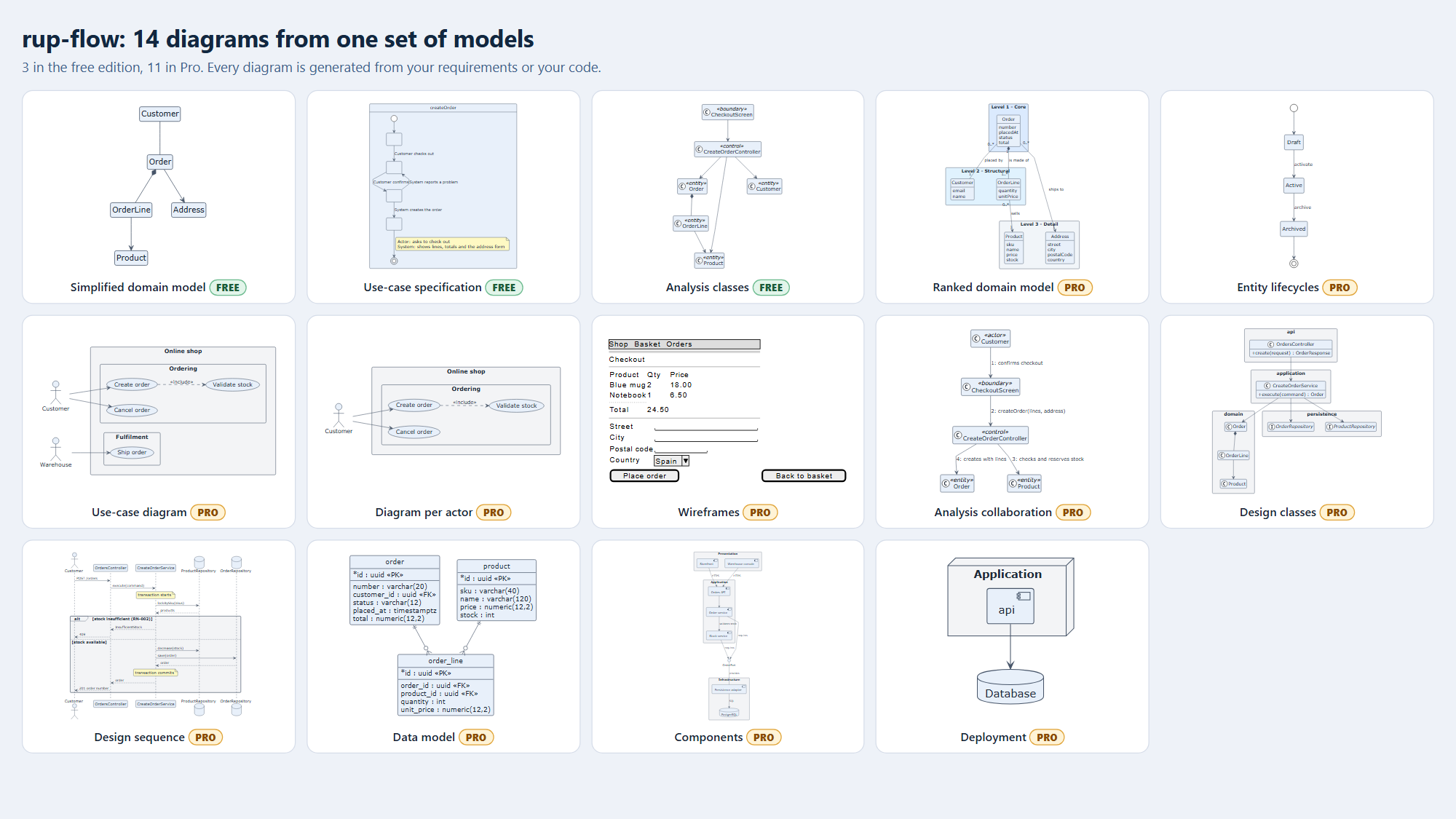
Task: Open the Design classes diagram thumbnail
Action: point(1297,411)
